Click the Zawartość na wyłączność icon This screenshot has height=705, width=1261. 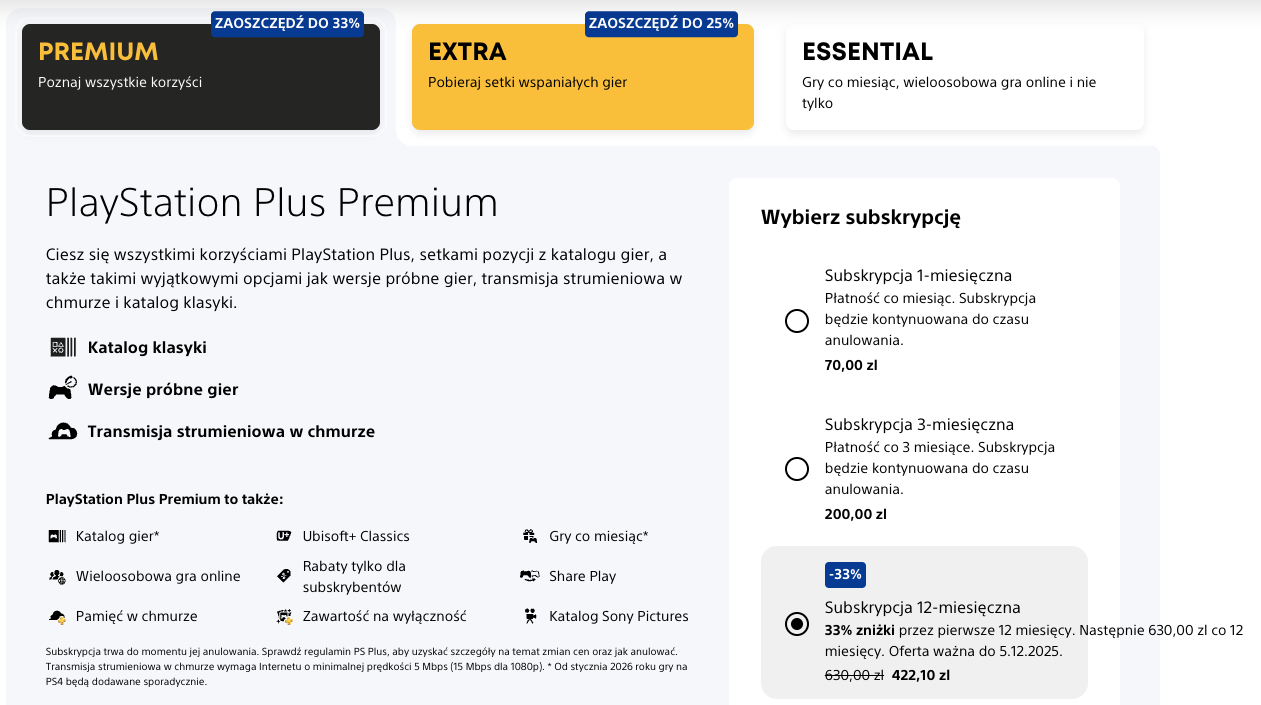pos(284,616)
